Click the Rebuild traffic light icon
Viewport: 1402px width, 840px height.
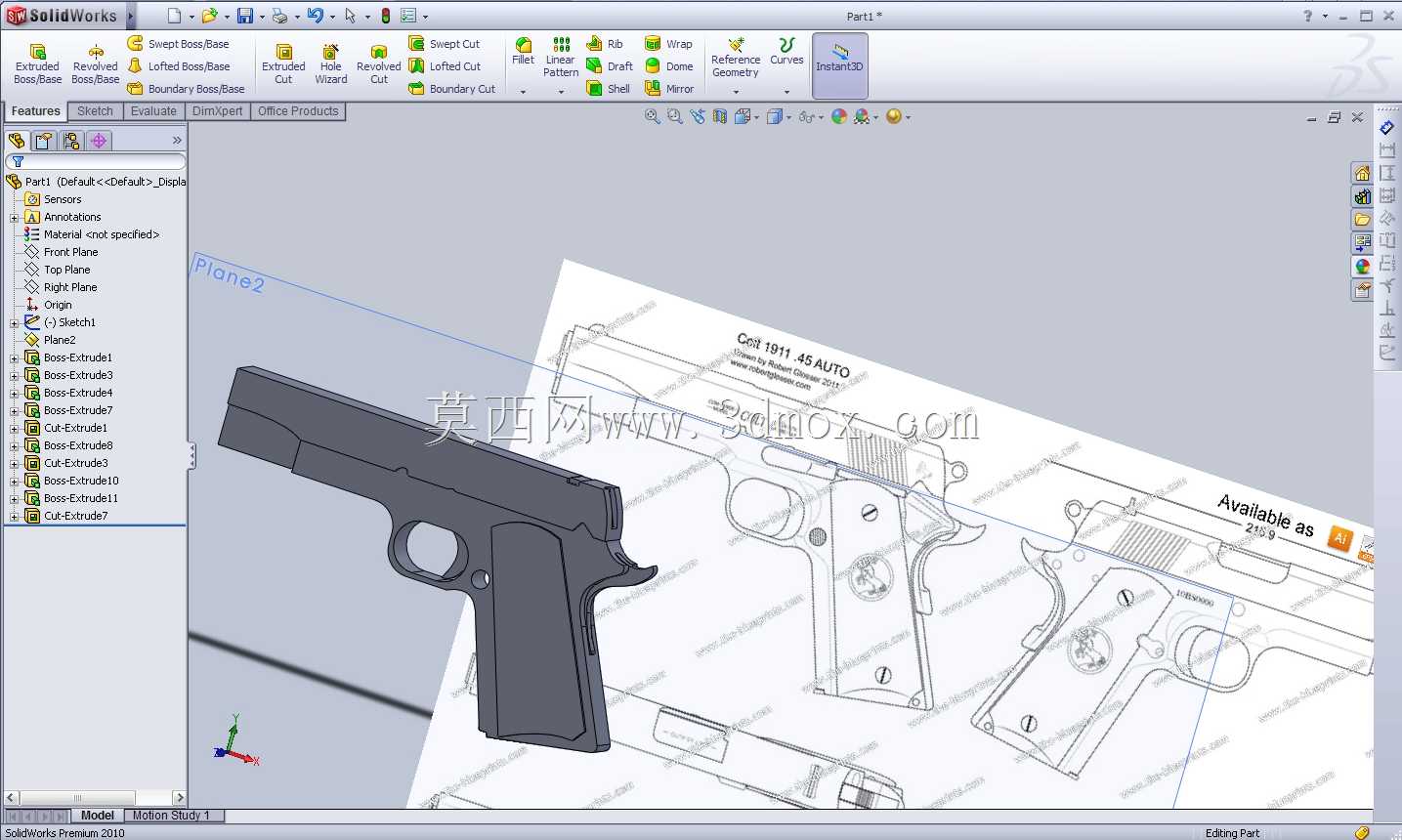click(x=386, y=16)
